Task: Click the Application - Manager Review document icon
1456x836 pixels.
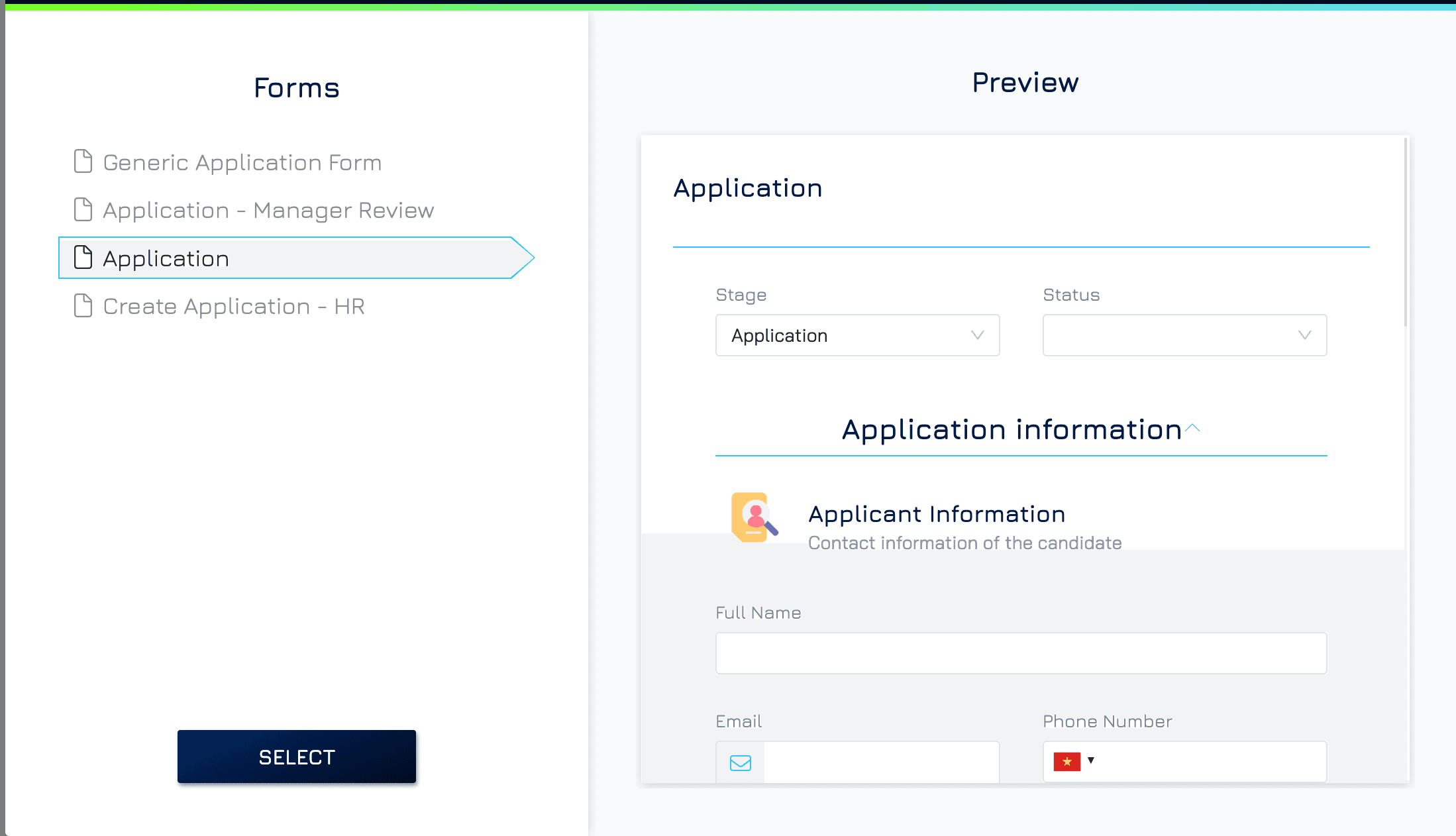Action: pos(83,209)
